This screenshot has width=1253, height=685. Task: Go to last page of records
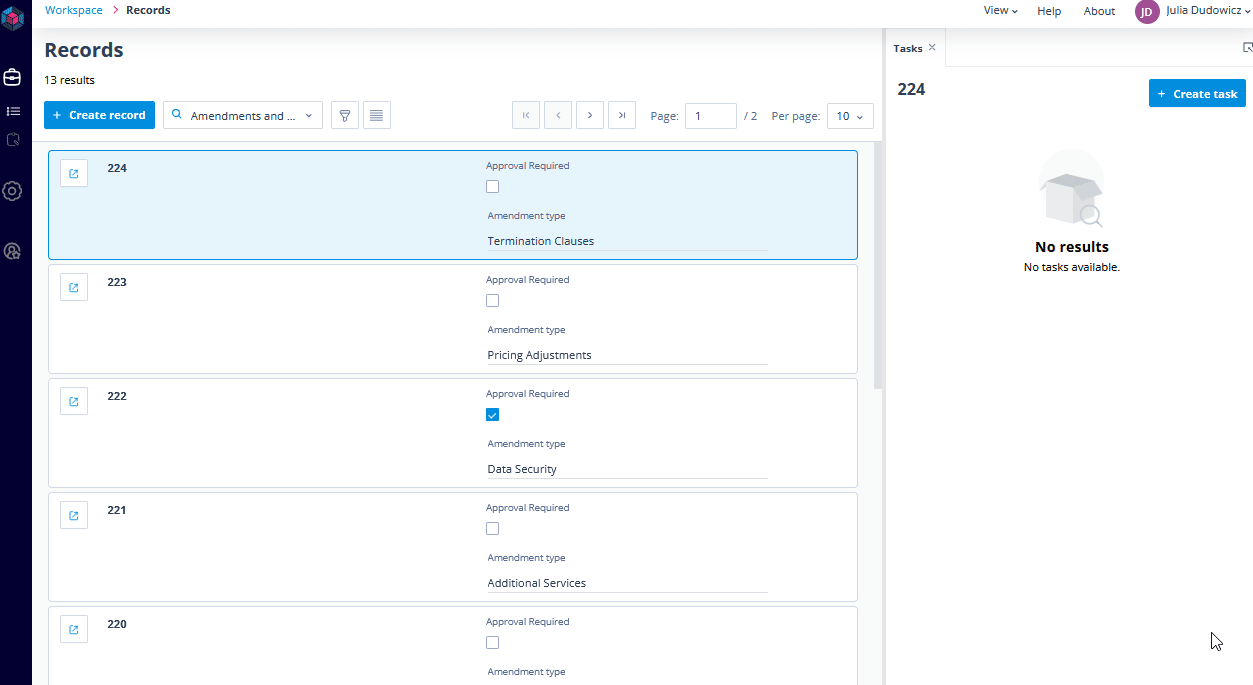click(622, 116)
